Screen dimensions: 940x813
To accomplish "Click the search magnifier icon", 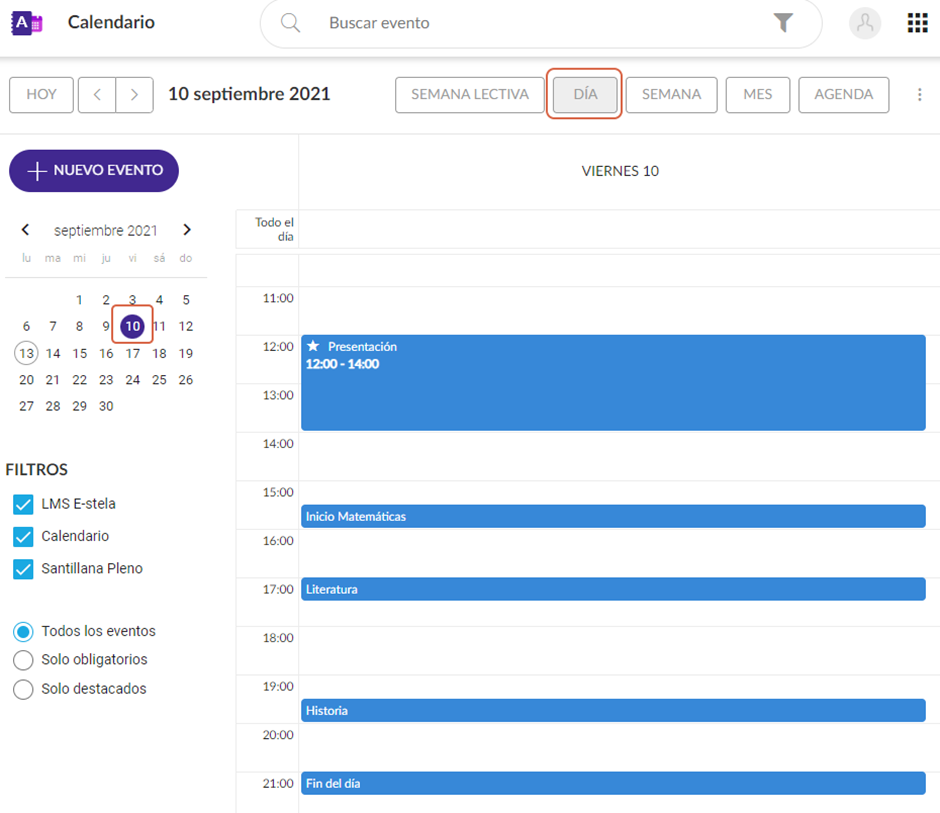I will click(291, 23).
